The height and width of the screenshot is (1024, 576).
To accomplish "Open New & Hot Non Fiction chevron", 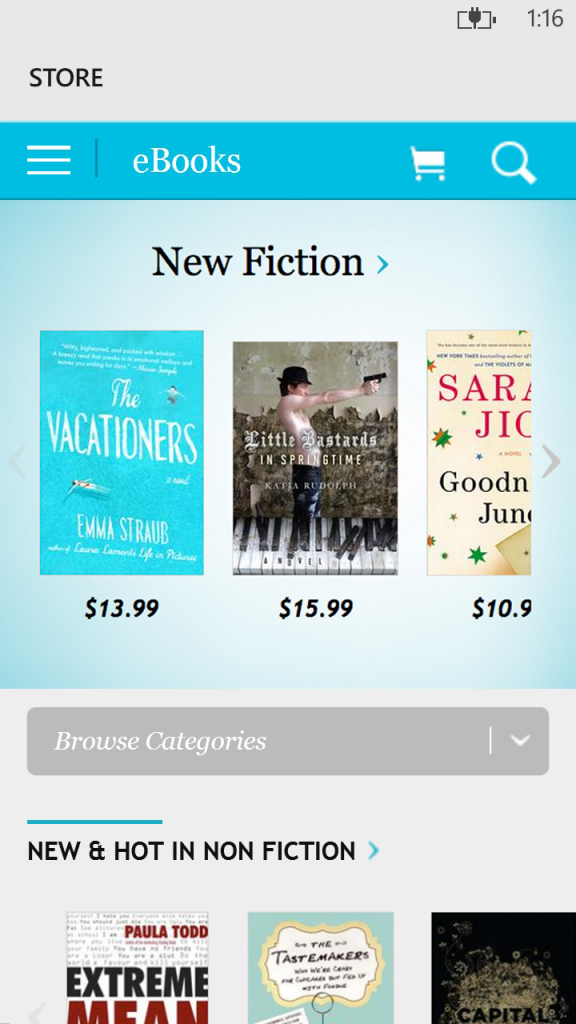I will (374, 850).
